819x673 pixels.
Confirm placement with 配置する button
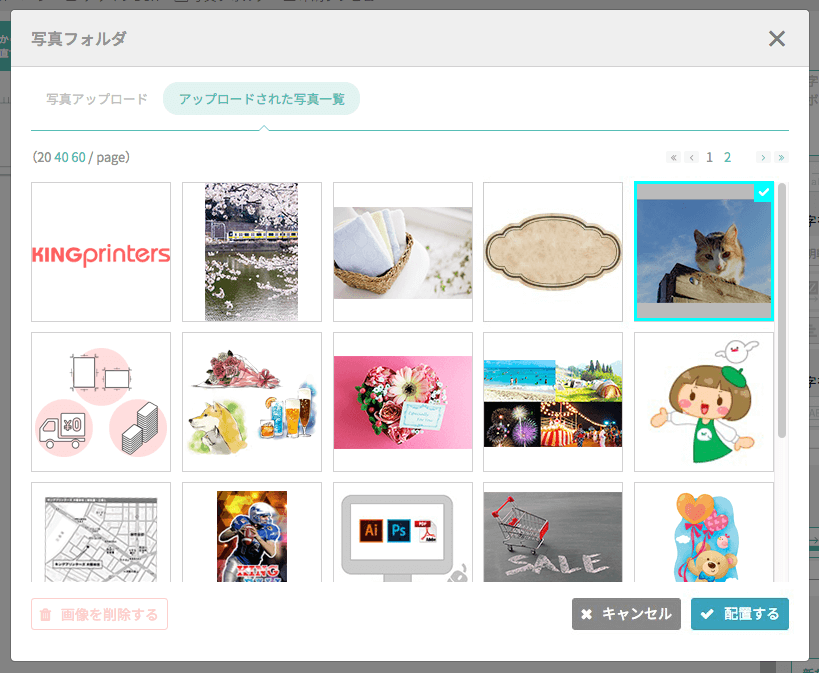(739, 614)
